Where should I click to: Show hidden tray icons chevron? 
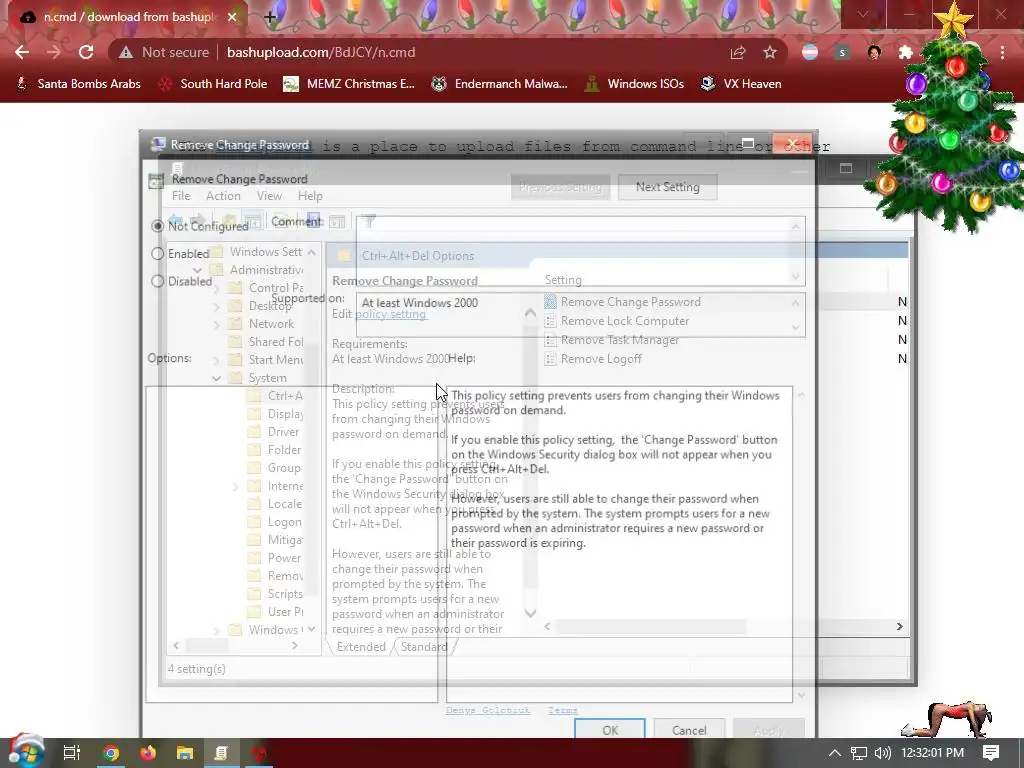(x=835, y=753)
